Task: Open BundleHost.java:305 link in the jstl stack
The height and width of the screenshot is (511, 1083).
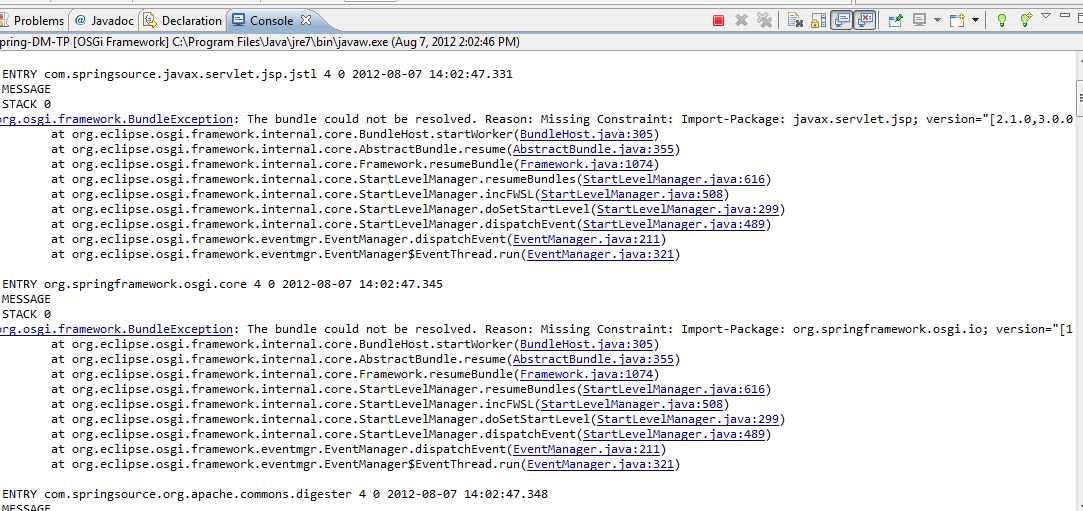Action: coord(586,134)
